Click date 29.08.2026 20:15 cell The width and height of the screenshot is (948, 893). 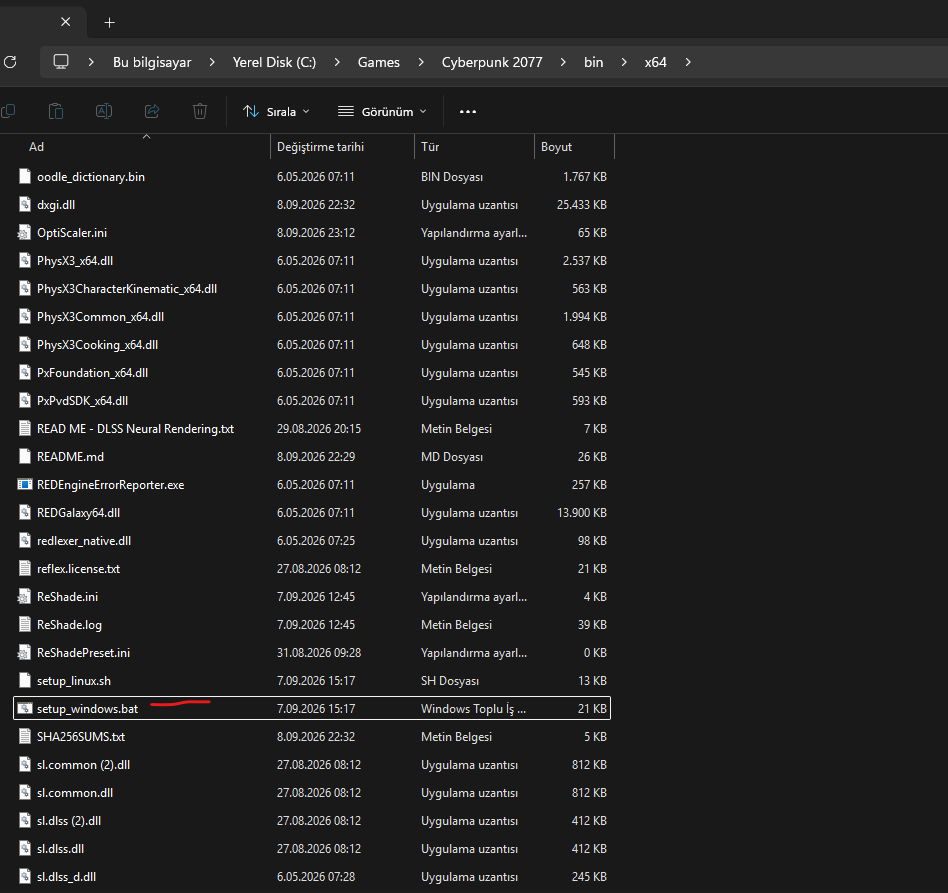point(319,429)
